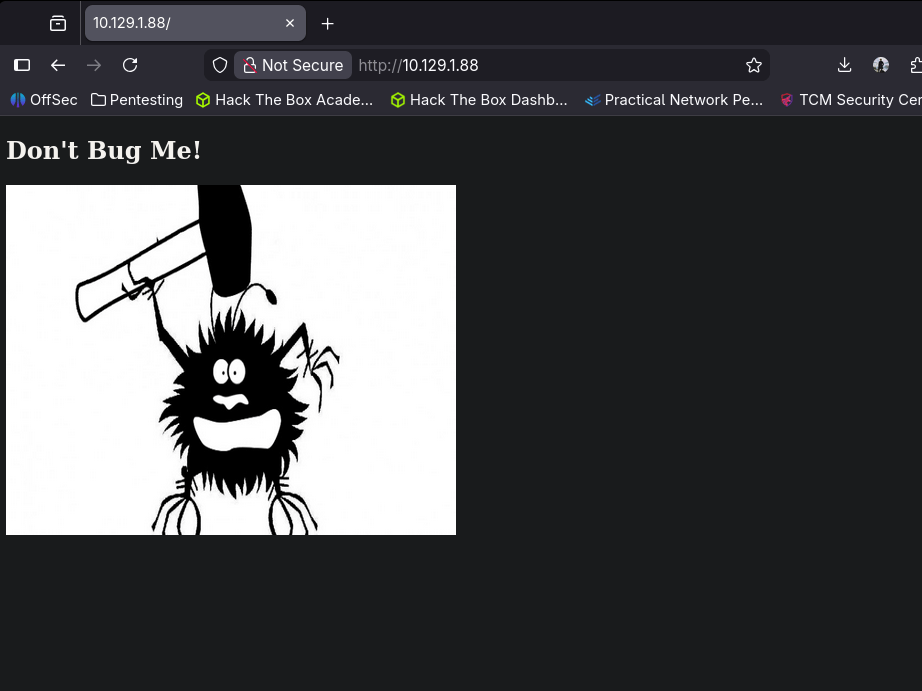
Task: Expand the Pentesting bookmarks folder
Action: click(x=137, y=100)
